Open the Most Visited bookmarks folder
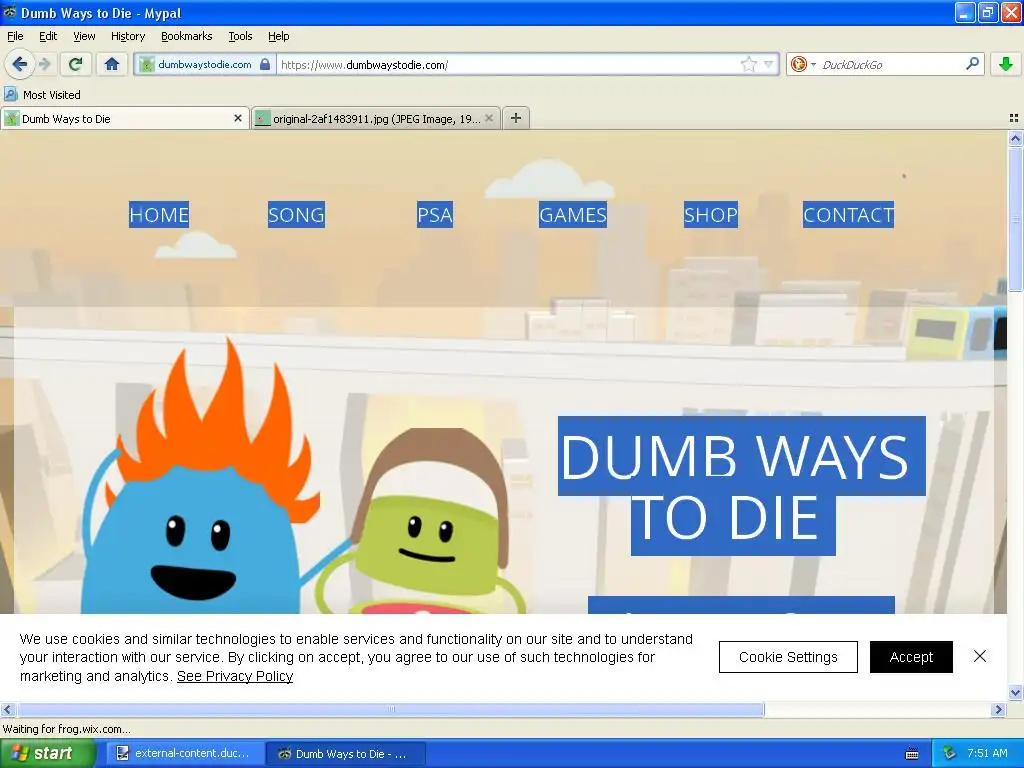This screenshot has height=768, width=1024. 43,95
